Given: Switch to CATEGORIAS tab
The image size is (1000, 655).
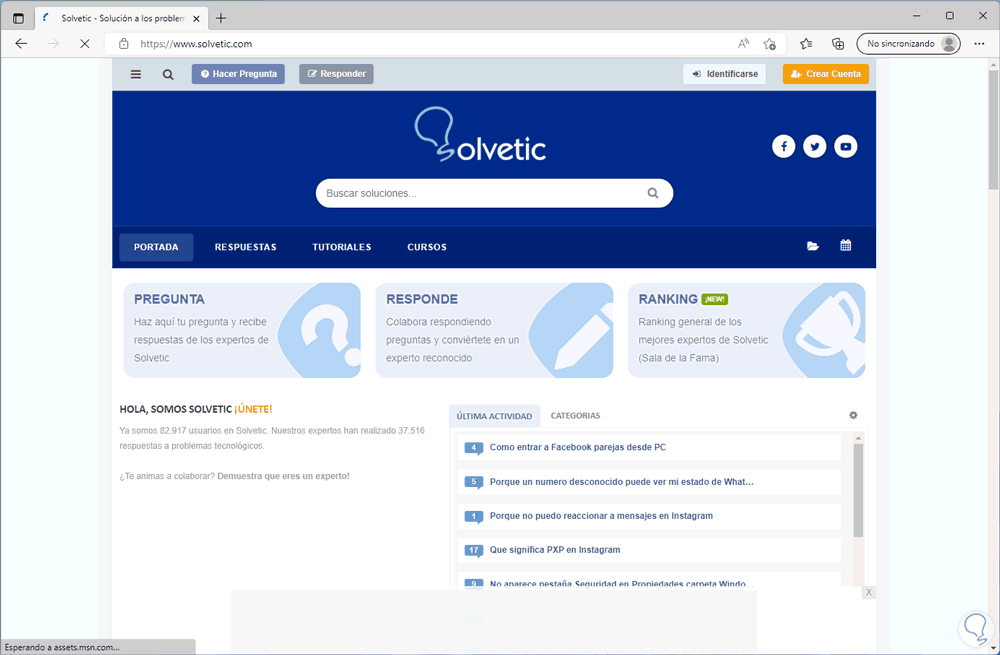Looking at the screenshot, I should tap(575, 415).
